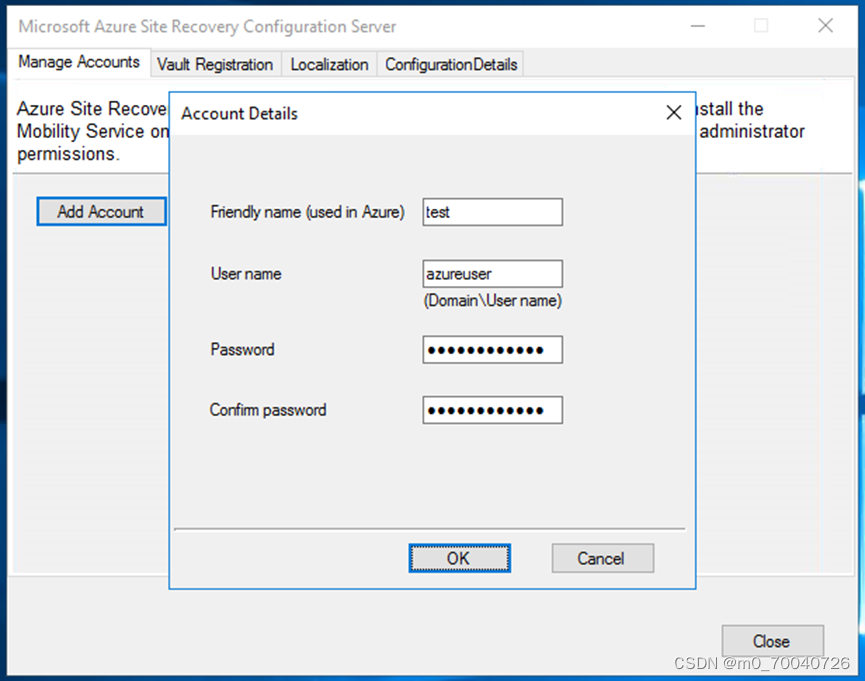
Task: Click the Microsoft Azure Site Recovery Configuration Server title
Action: pyautogui.click(x=207, y=26)
